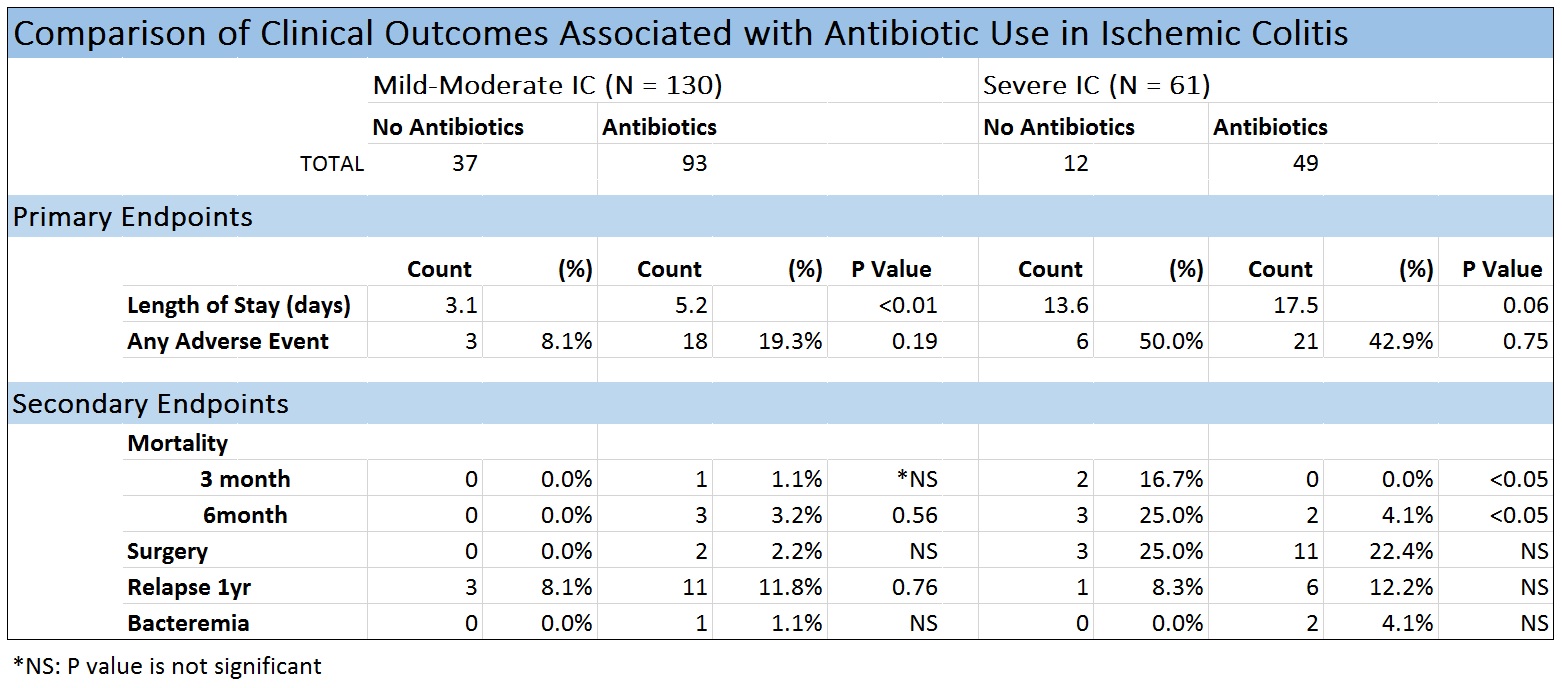Select the Severe IC (N = 61) header
The height and width of the screenshot is (688, 1562).
point(1096,85)
